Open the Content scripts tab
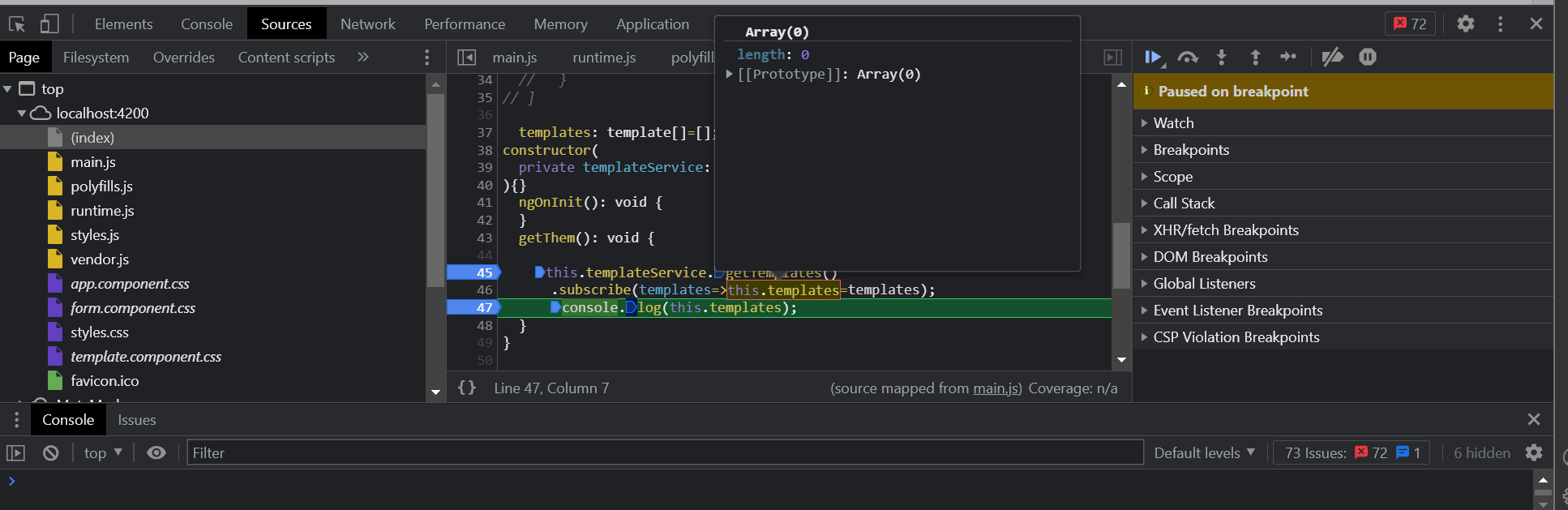Image resolution: width=1568 pixels, height=510 pixels. point(286,58)
